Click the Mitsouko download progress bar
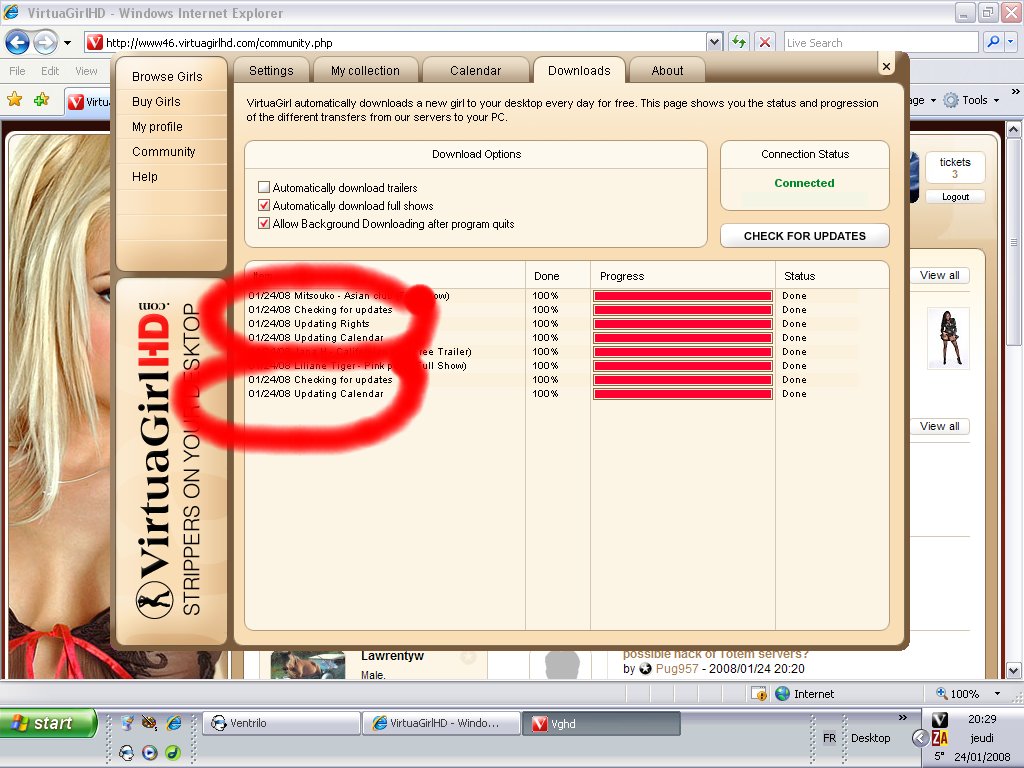The height and width of the screenshot is (768, 1024). [683, 296]
